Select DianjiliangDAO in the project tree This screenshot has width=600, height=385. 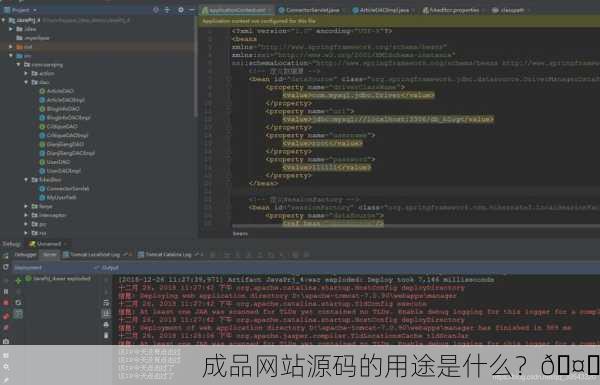[x=62, y=144]
